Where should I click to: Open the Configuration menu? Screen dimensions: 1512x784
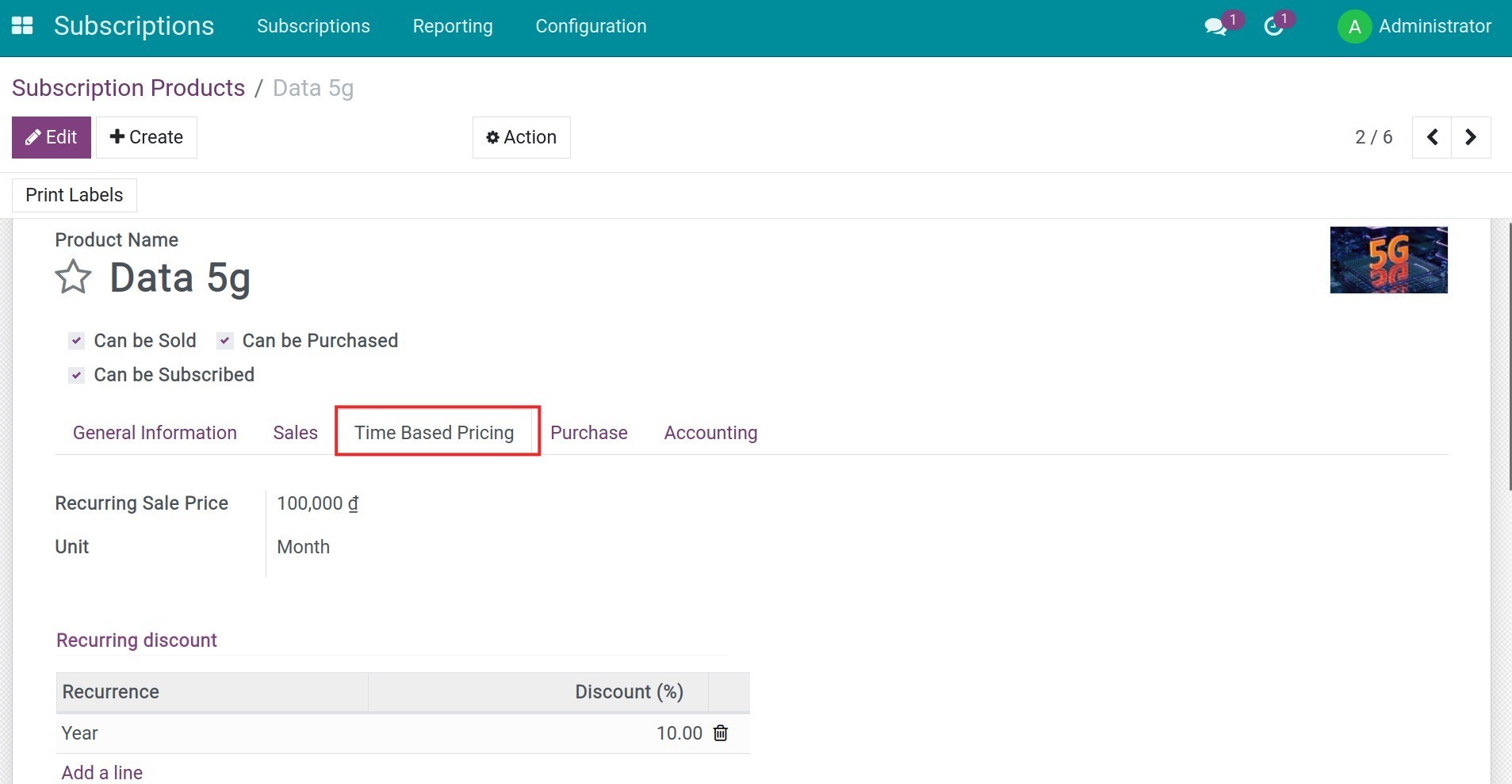(x=591, y=26)
